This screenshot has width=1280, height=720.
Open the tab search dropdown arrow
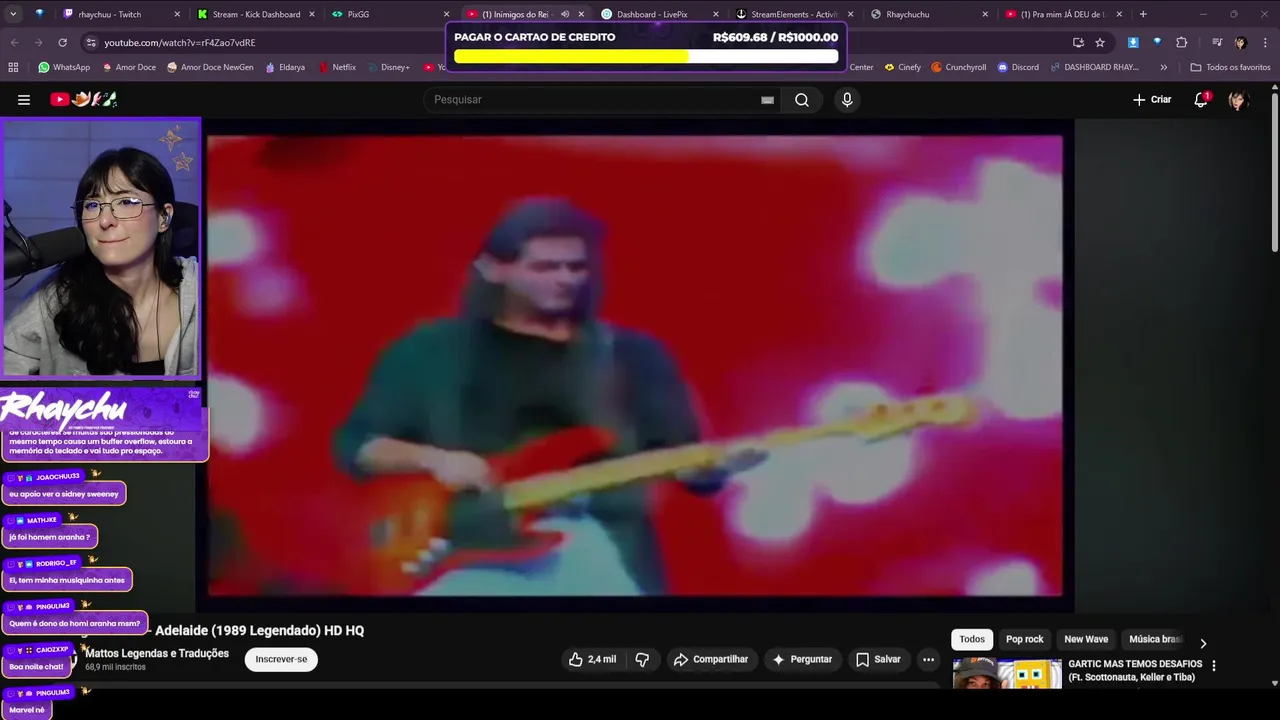13,14
